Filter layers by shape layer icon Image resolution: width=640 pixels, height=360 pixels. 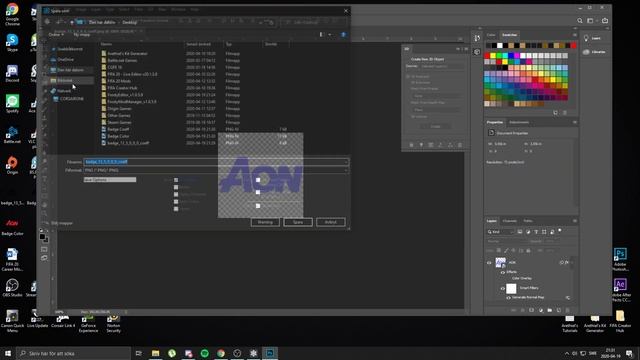point(544,232)
